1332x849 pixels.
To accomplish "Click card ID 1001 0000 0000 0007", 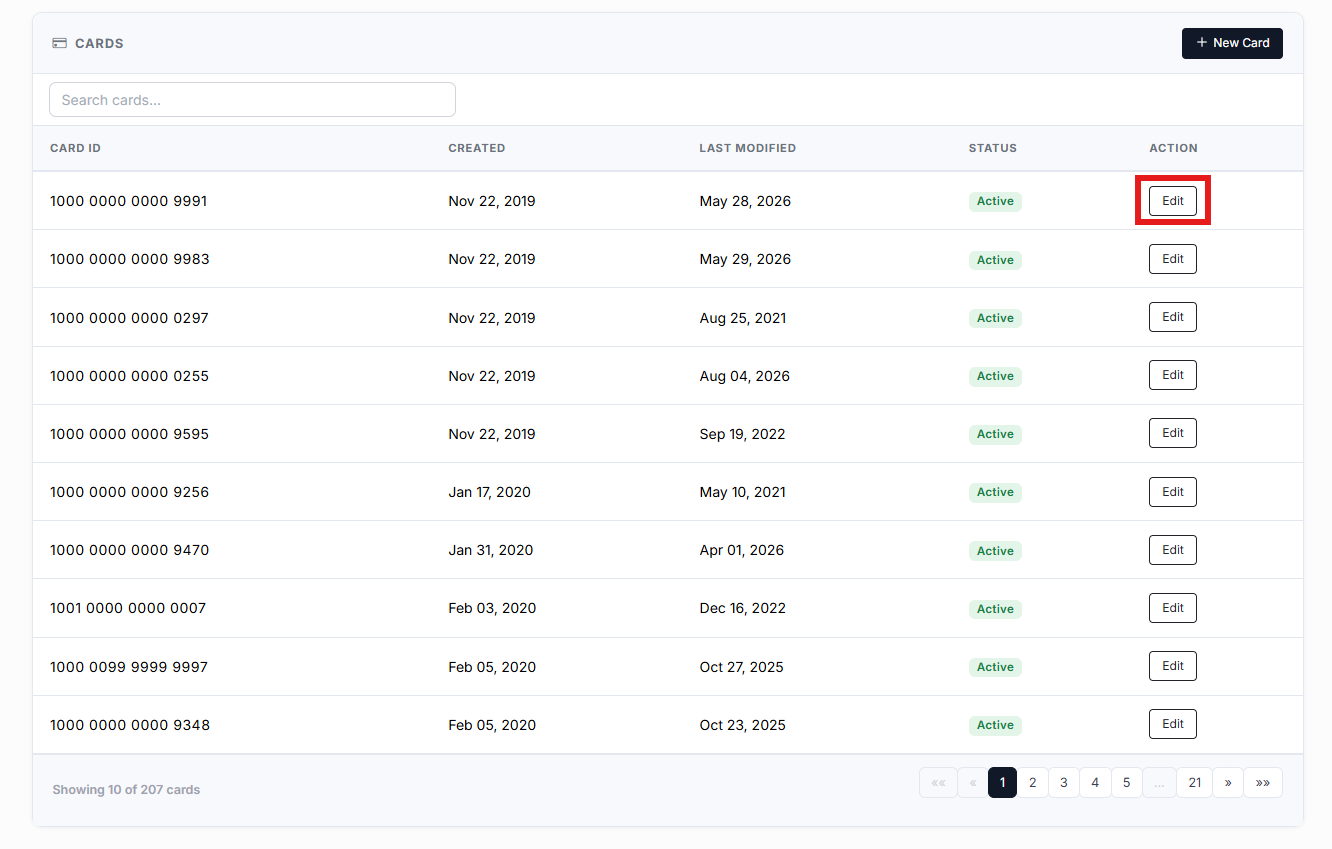I will click(128, 608).
